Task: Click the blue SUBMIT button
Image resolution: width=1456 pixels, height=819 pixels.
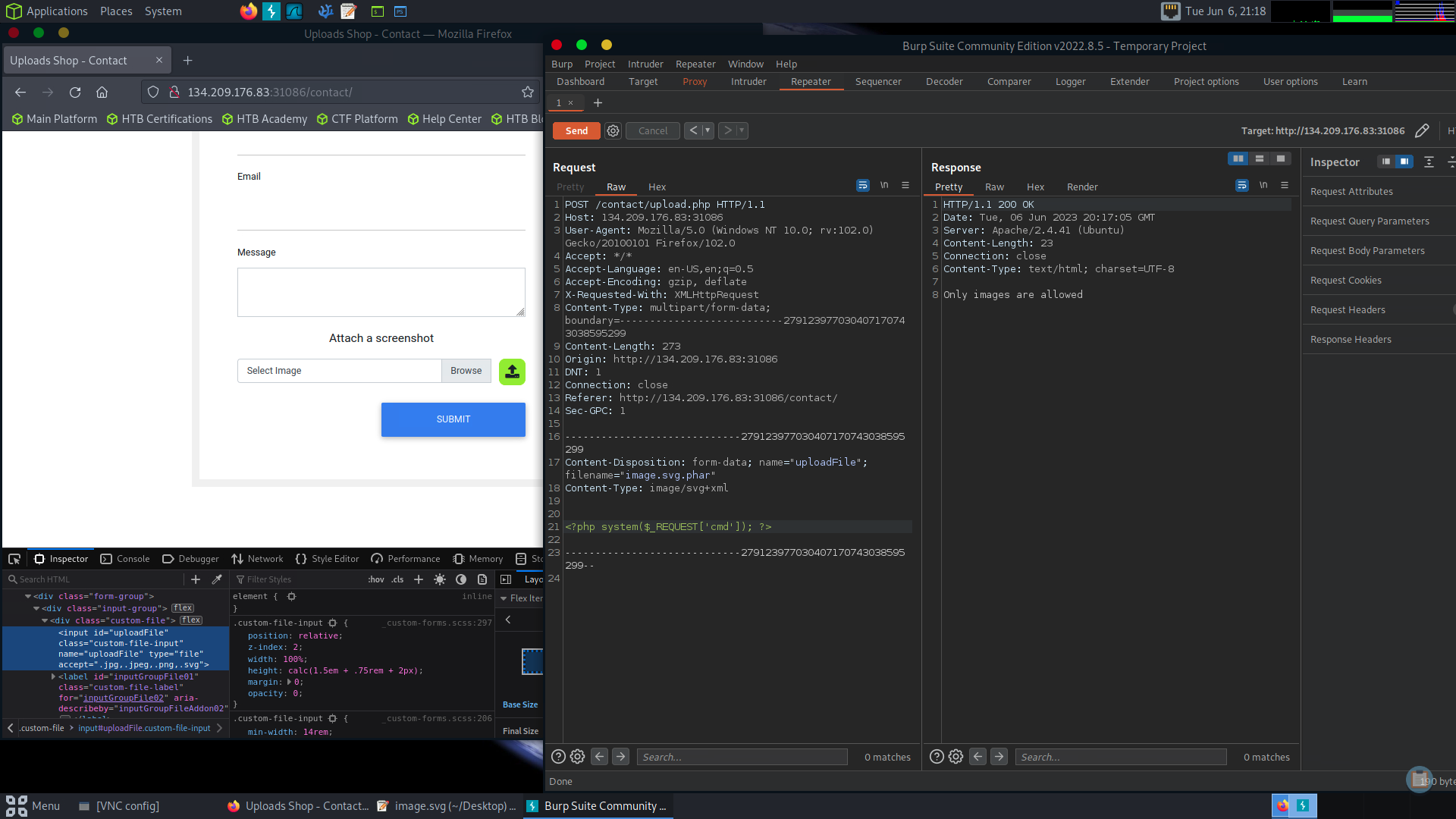Action: 453,419
